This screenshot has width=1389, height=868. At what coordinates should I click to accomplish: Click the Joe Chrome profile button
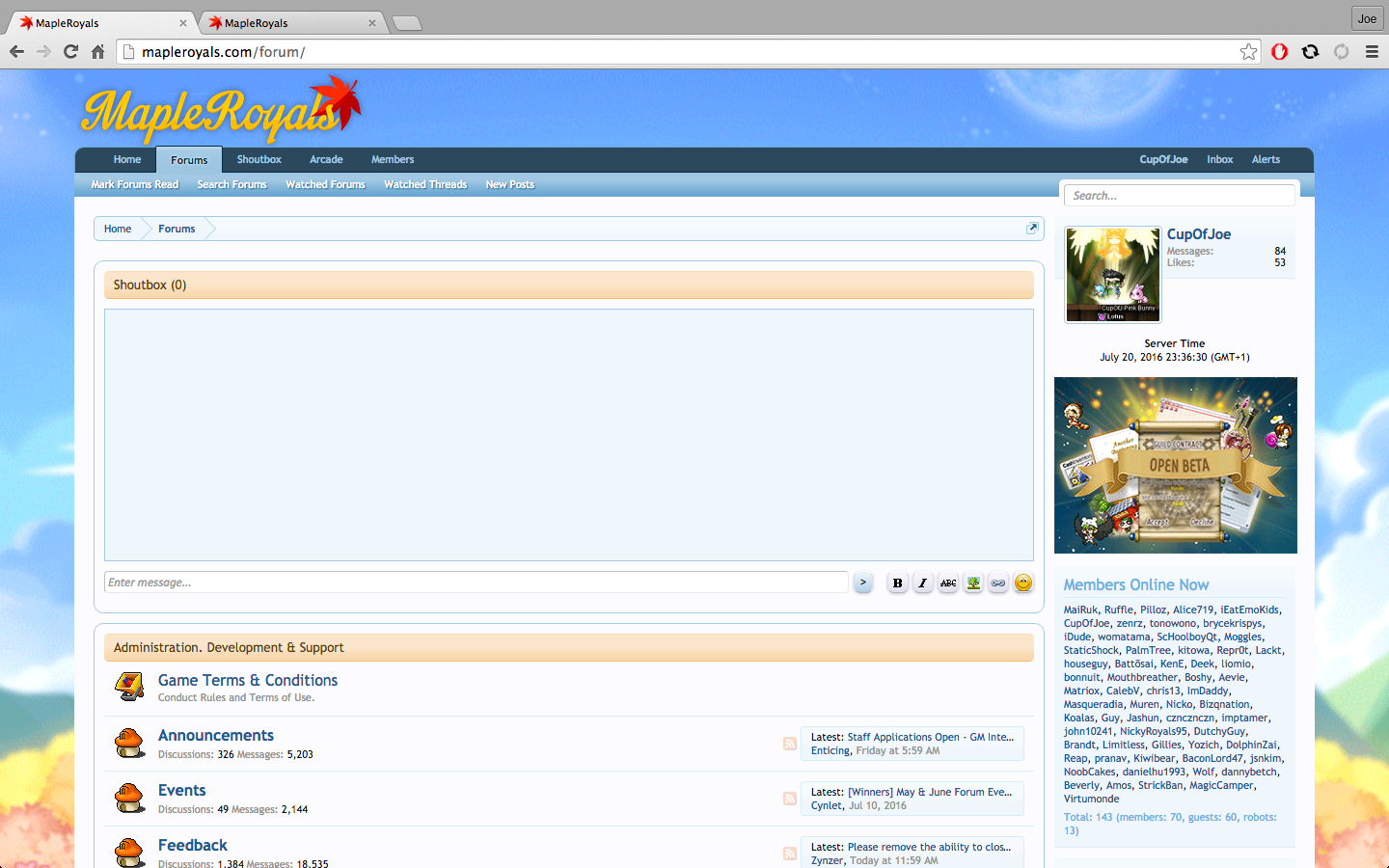coord(1368,18)
